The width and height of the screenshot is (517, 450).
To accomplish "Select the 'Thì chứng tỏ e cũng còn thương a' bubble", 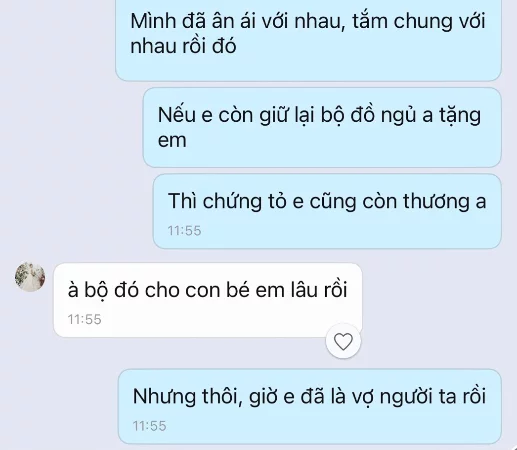I will (327, 211).
